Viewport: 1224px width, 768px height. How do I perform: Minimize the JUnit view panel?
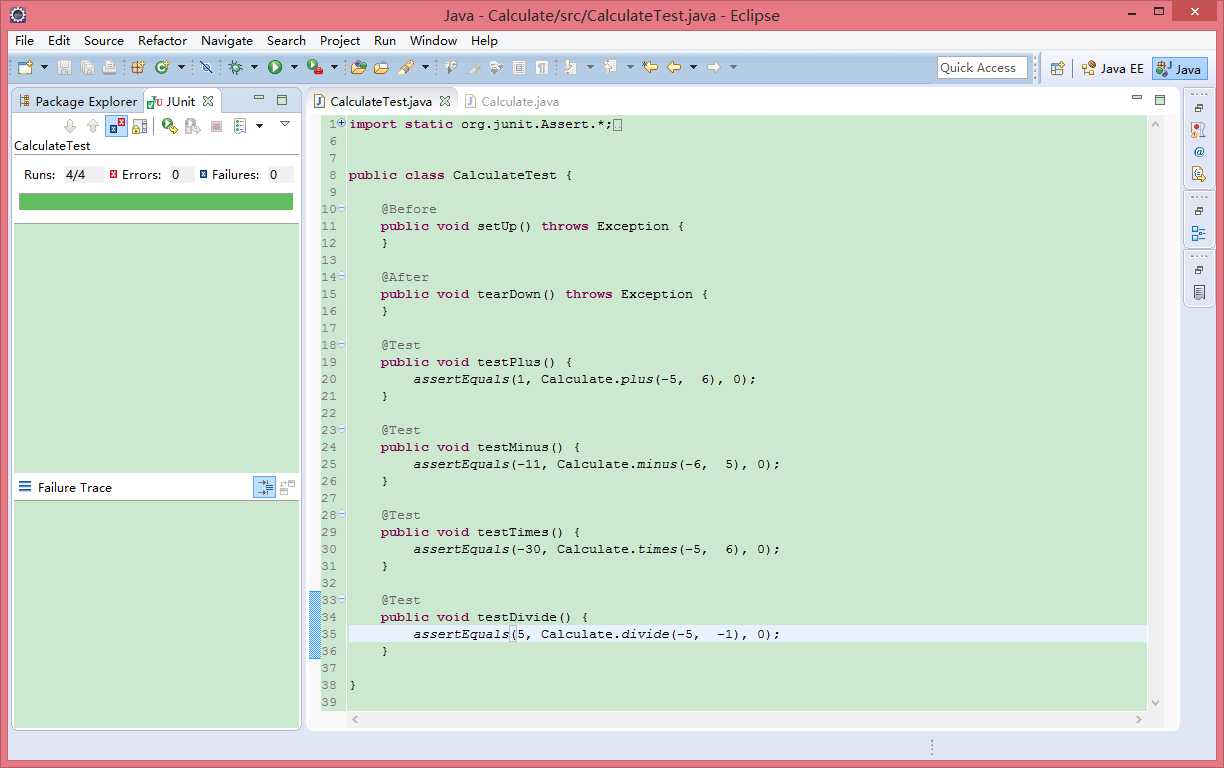(x=259, y=99)
